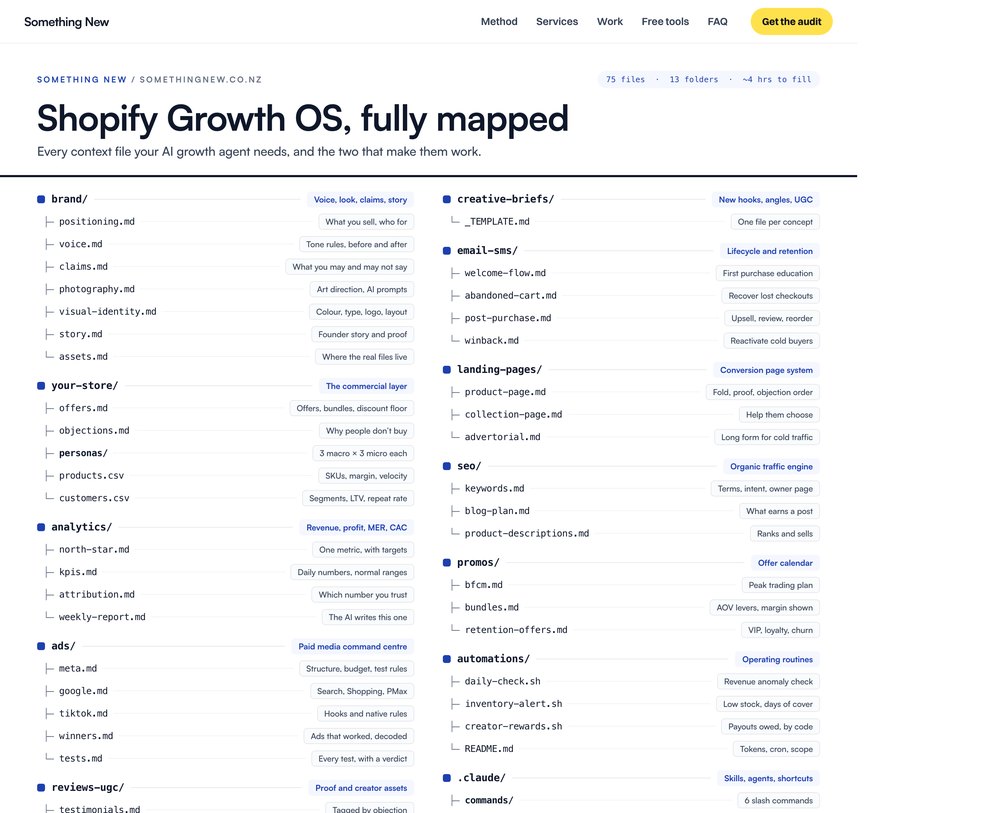The width and height of the screenshot is (1000, 813).
Task: Open the Services nav item
Action: [x=557, y=22]
